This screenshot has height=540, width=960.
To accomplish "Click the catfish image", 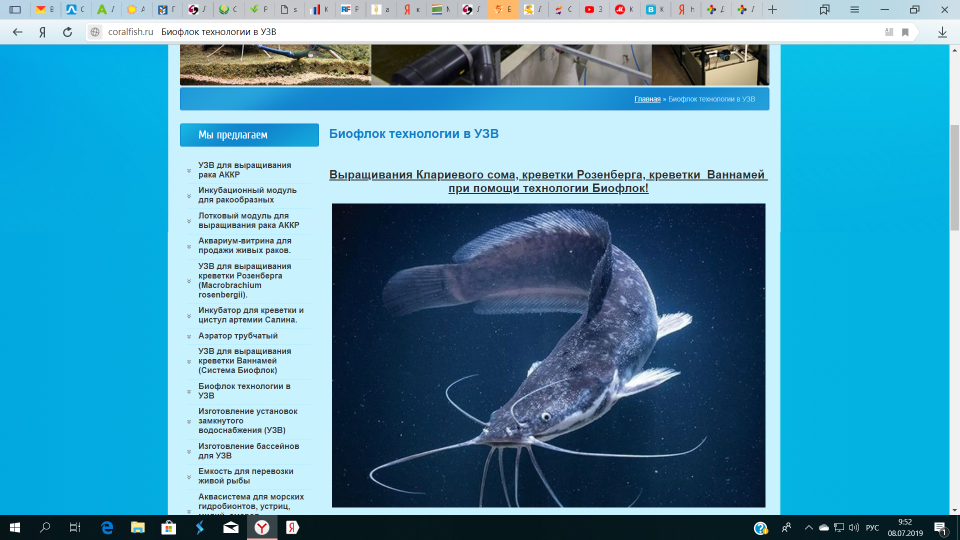I will [548, 355].
